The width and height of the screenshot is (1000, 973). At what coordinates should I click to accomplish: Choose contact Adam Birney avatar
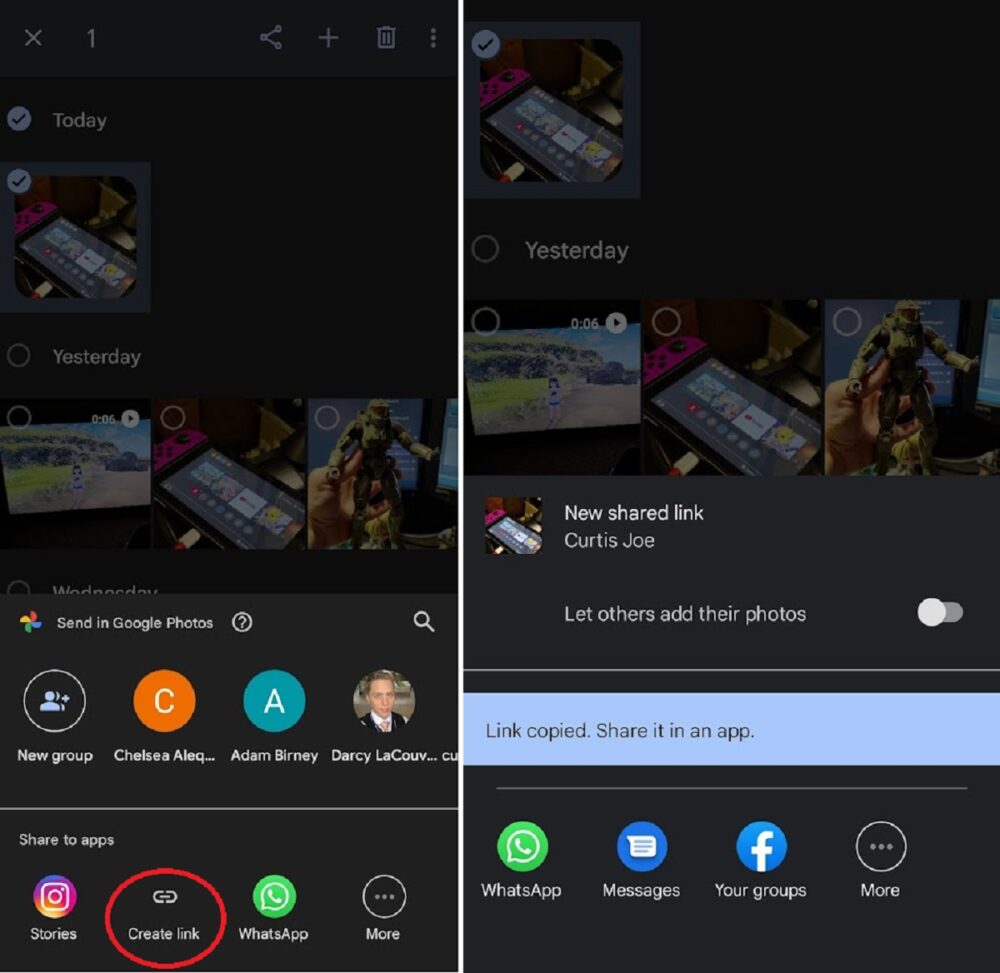coord(274,701)
